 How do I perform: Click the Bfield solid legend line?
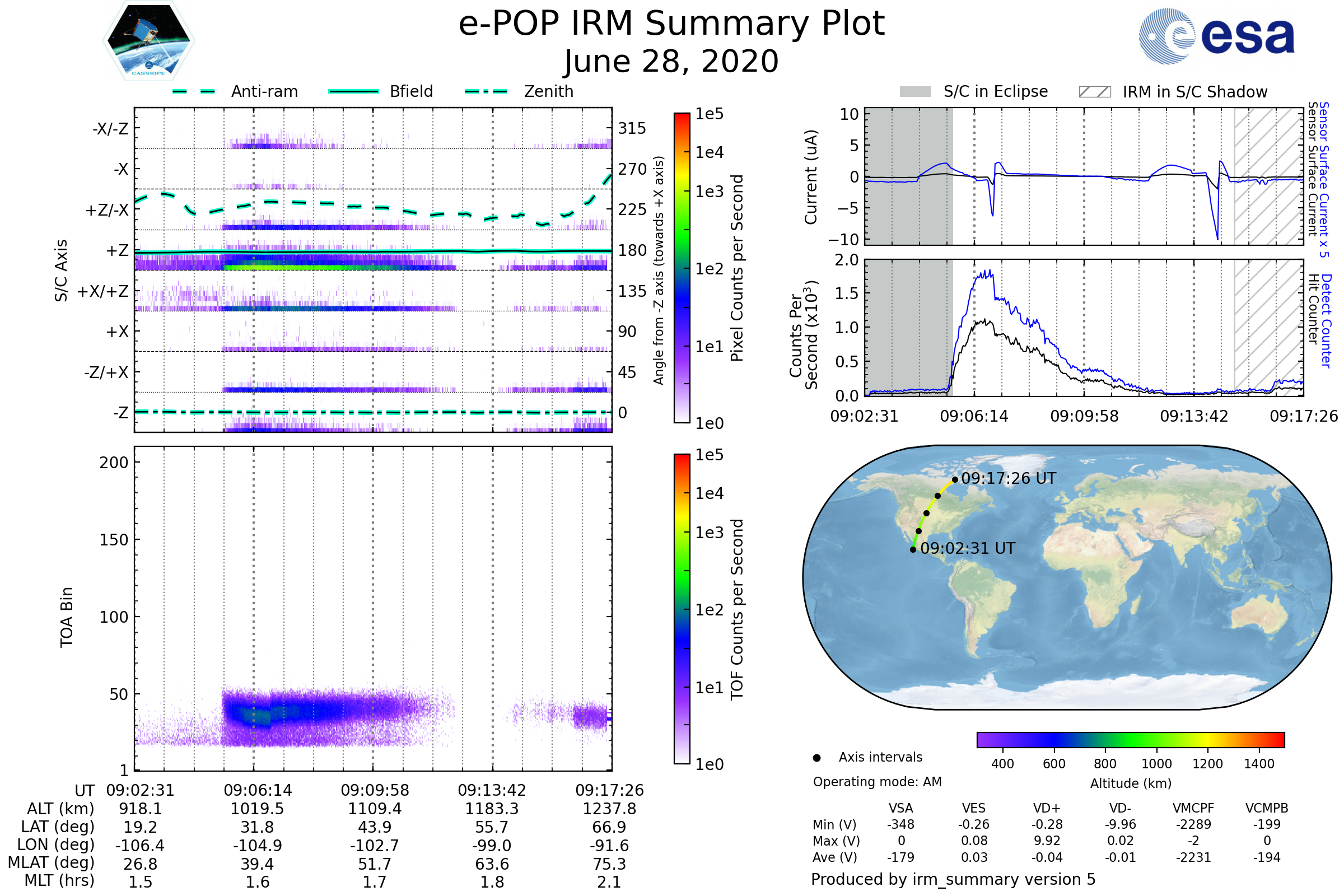tap(353, 91)
